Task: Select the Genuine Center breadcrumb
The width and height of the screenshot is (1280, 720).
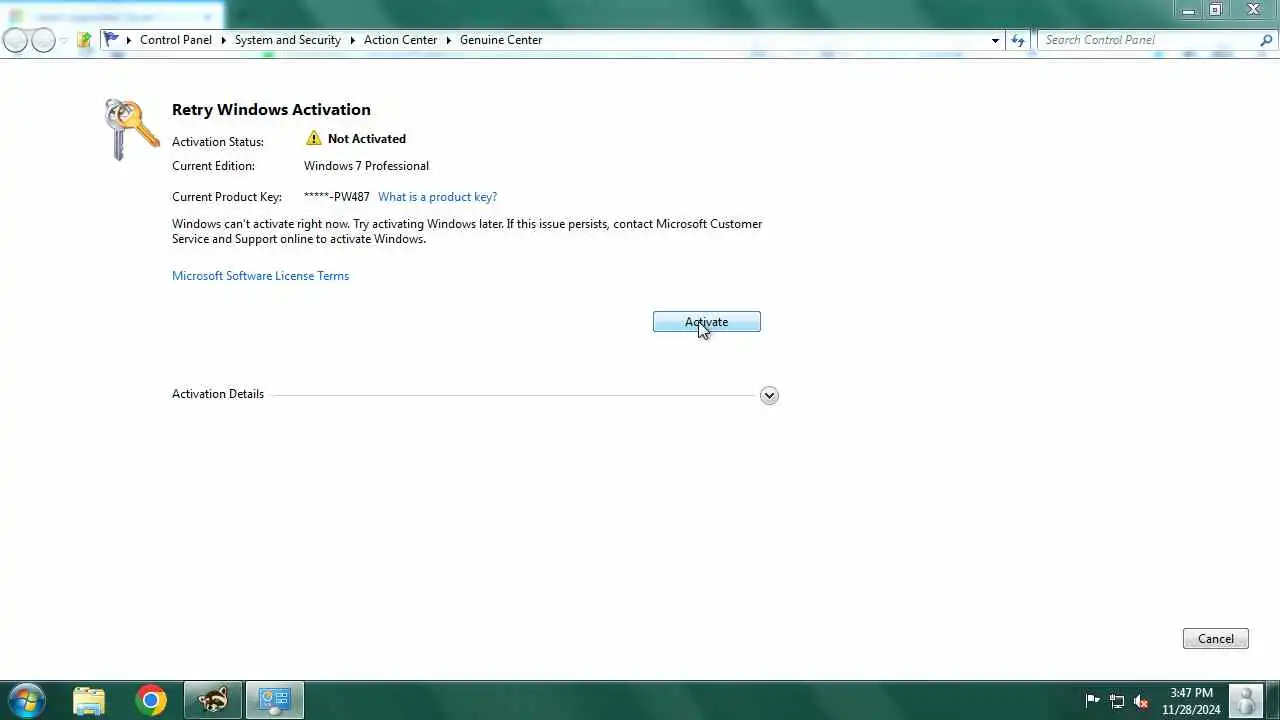Action: (501, 40)
